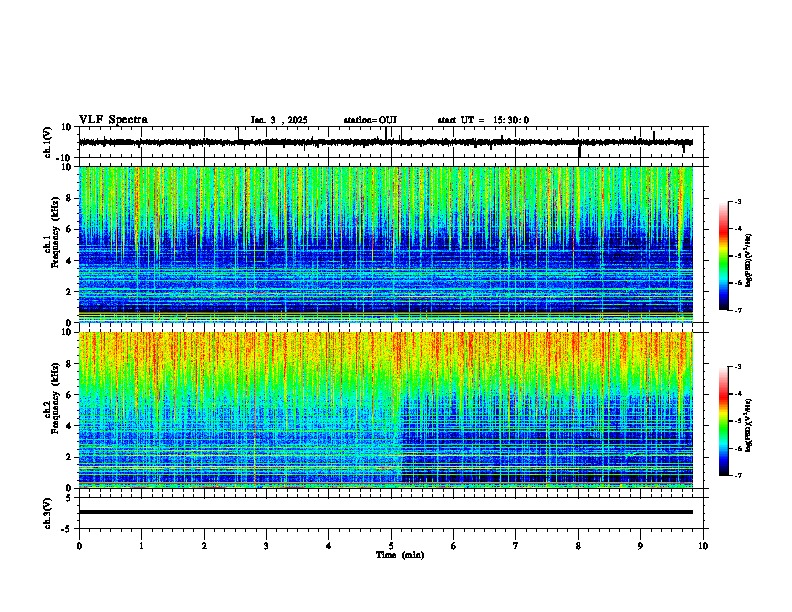Click time axis tick label "5"
Image resolution: width=792 pixels, height=612 pixels.
tap(391, 546)
